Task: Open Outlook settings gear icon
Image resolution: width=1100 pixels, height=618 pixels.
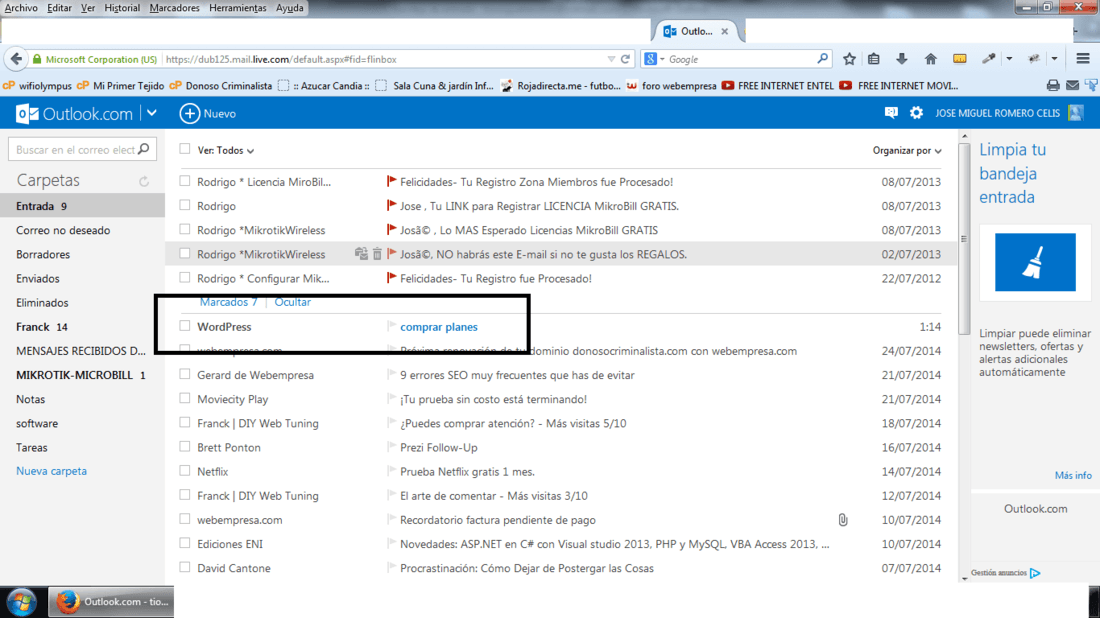Action: coord(916,113)
